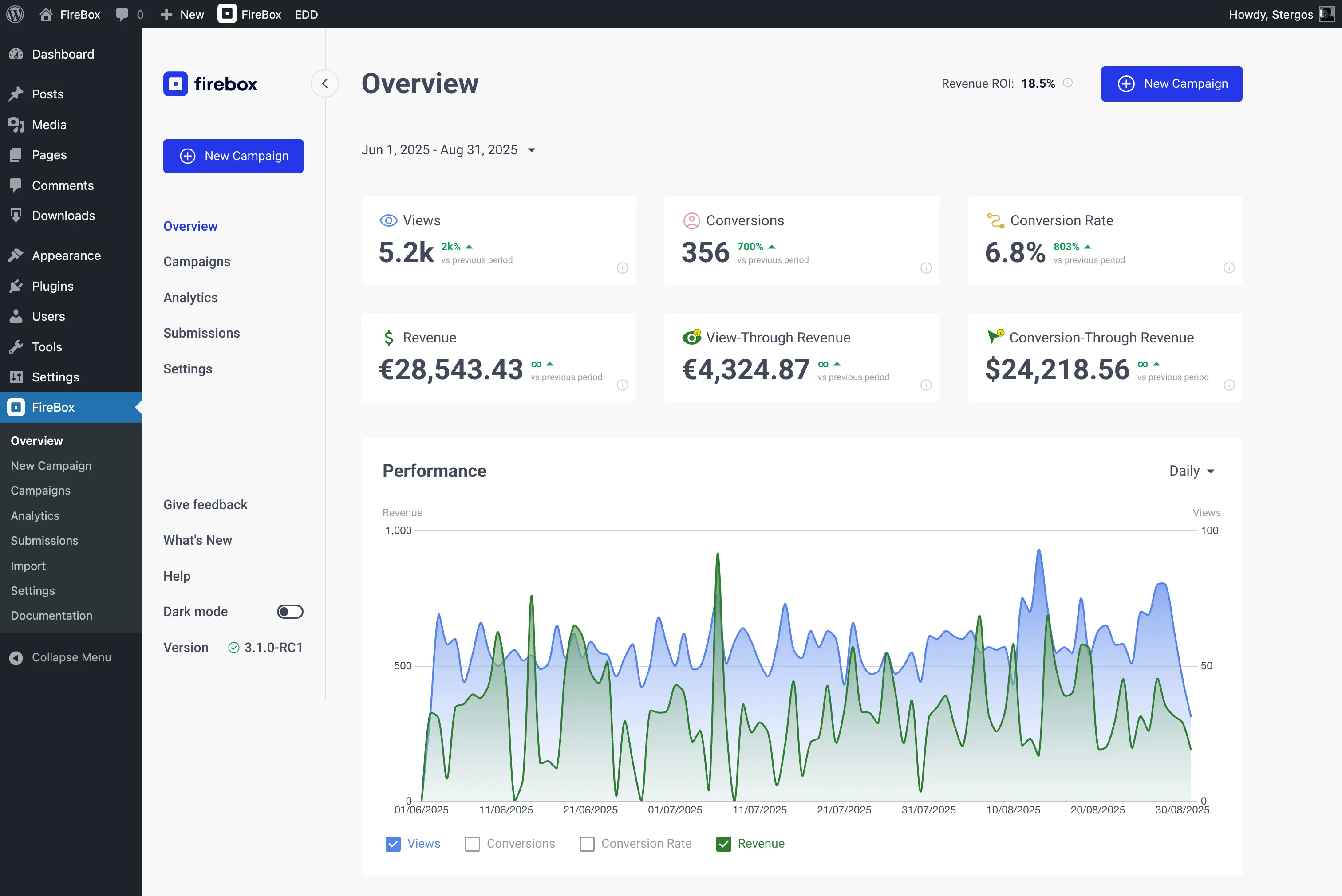Open What's New link

pyautogui.click(x=197, y=540)
